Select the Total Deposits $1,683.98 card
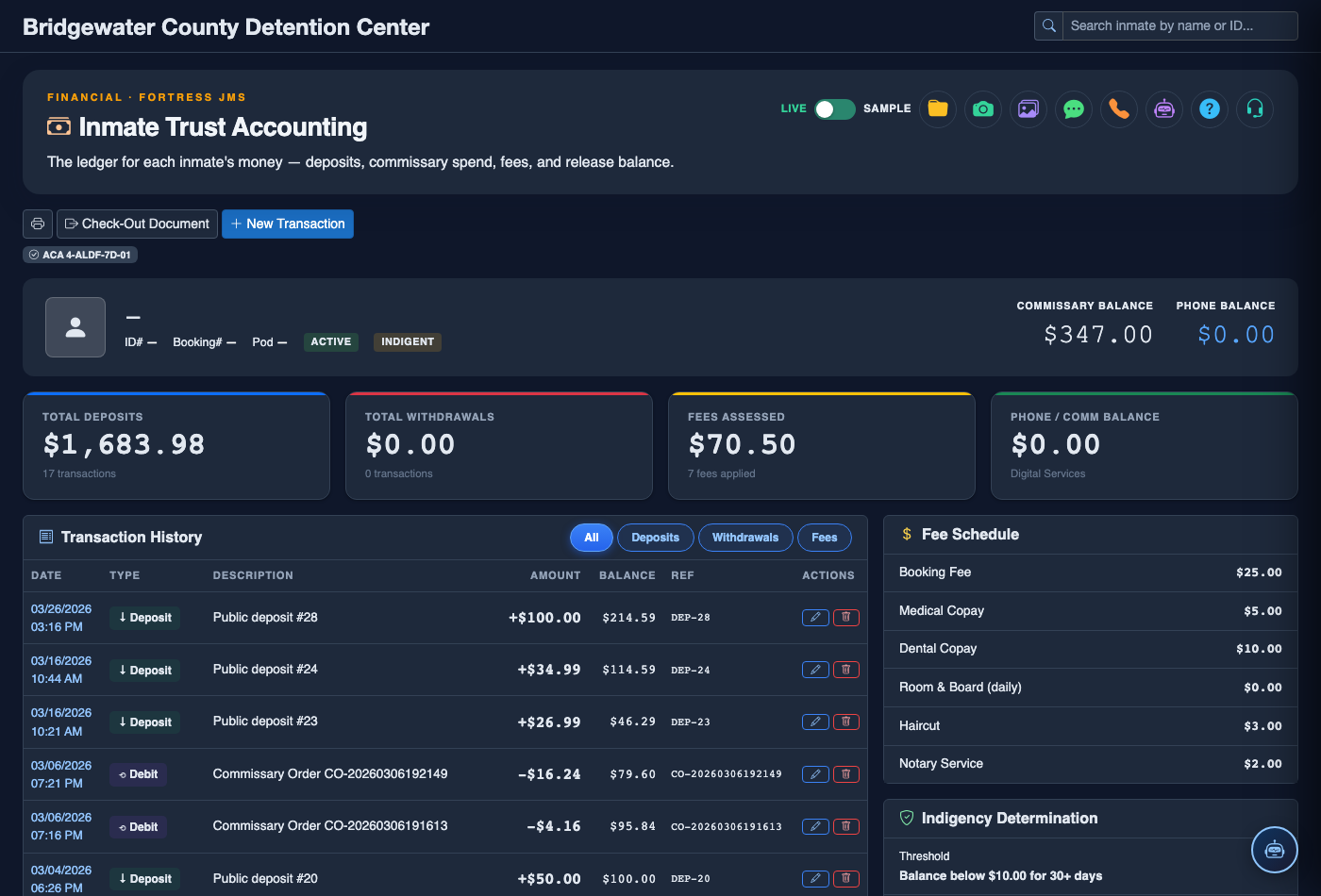This screenshot has width=1321, height=896. click(176, 446)
